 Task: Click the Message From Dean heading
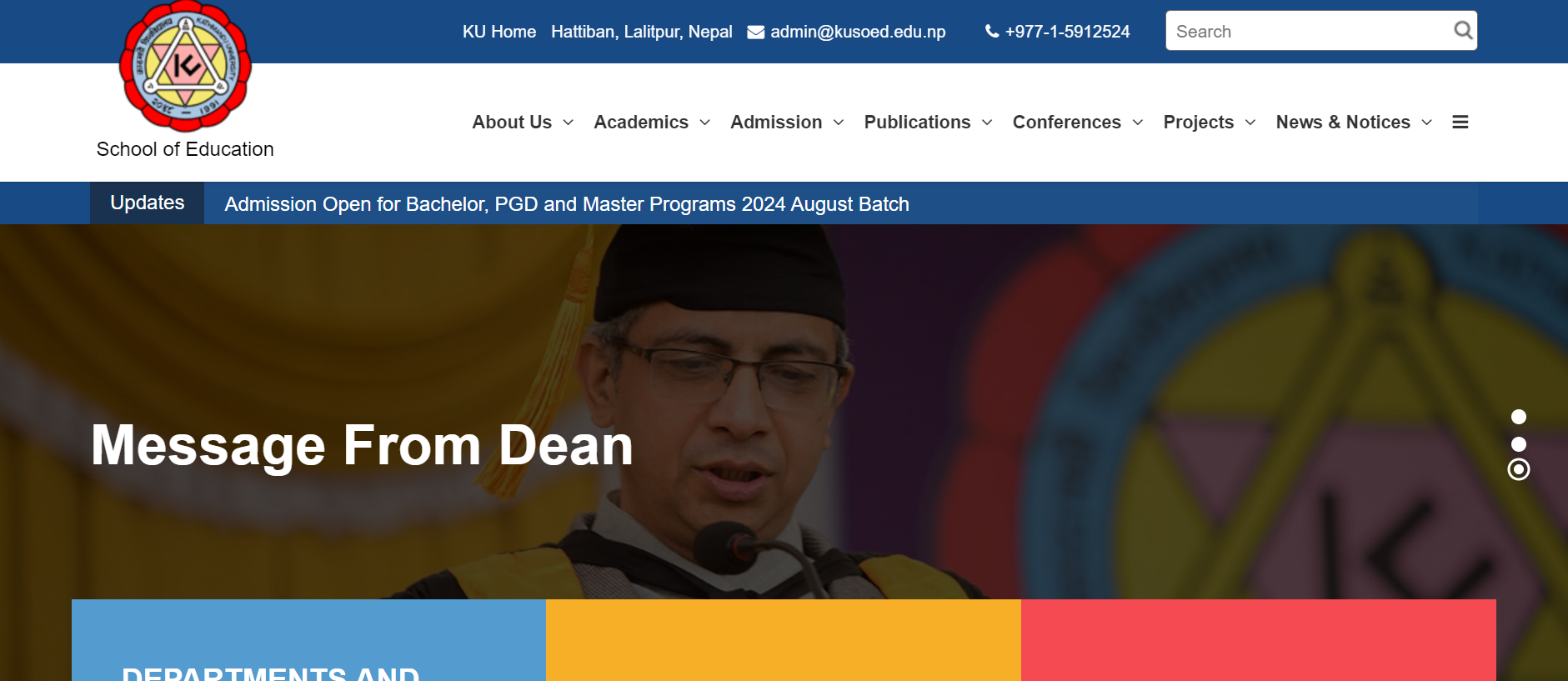362,445
